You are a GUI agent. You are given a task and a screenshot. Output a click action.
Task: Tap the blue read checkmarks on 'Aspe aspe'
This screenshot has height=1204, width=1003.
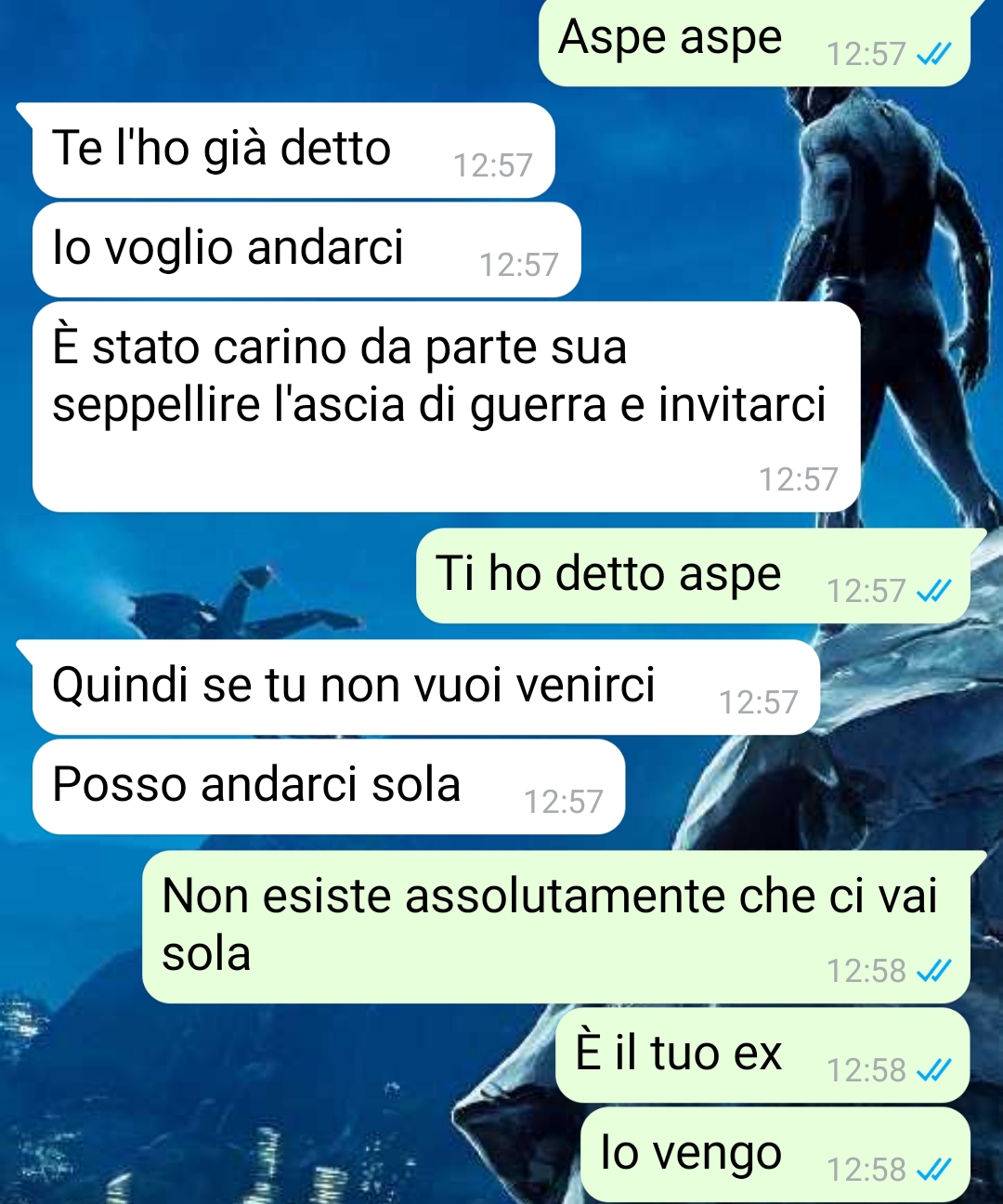[x=933, y=55]
